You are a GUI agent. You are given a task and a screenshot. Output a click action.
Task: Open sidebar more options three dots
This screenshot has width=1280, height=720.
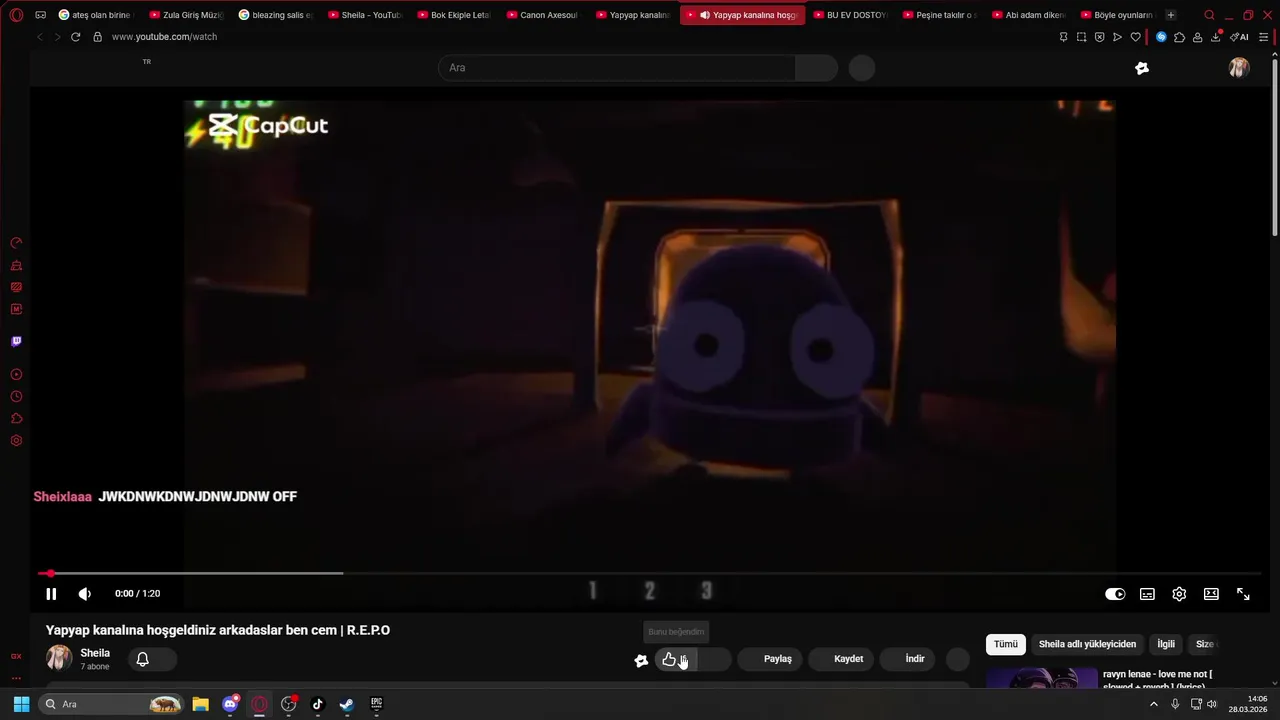16,676
